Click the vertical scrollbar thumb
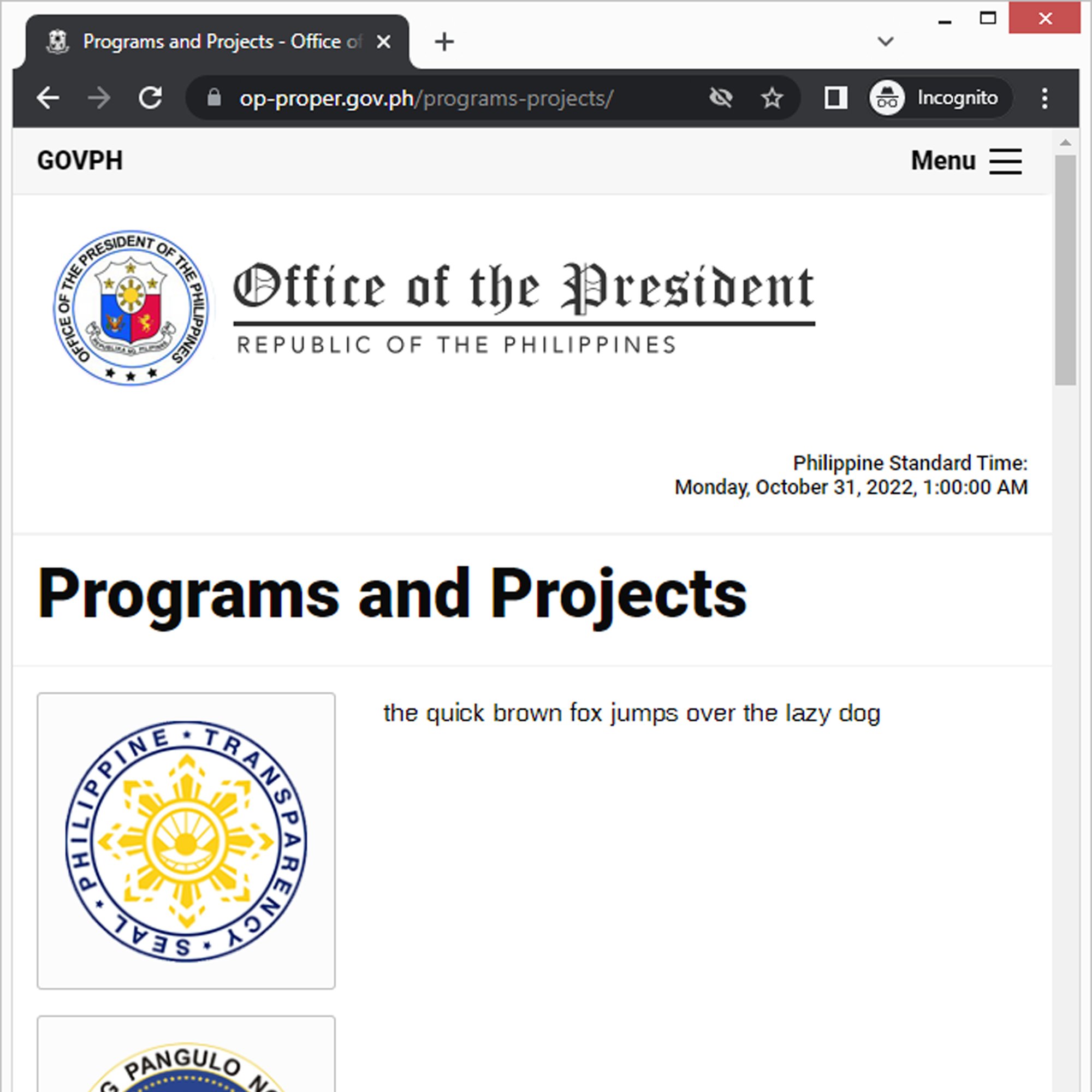Screen dimensions: 1092x1092 pyautogui.click(x=1065, y=271)
